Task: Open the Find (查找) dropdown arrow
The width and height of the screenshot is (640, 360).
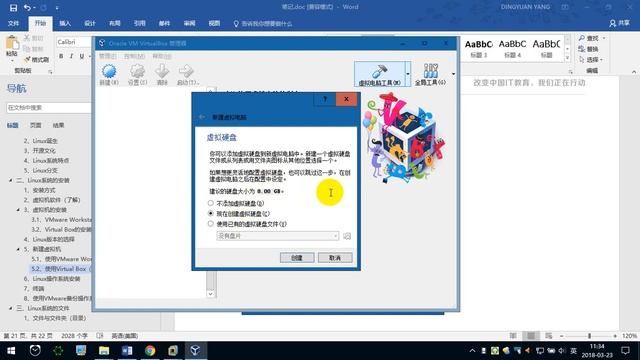Action: click(604, 38)
